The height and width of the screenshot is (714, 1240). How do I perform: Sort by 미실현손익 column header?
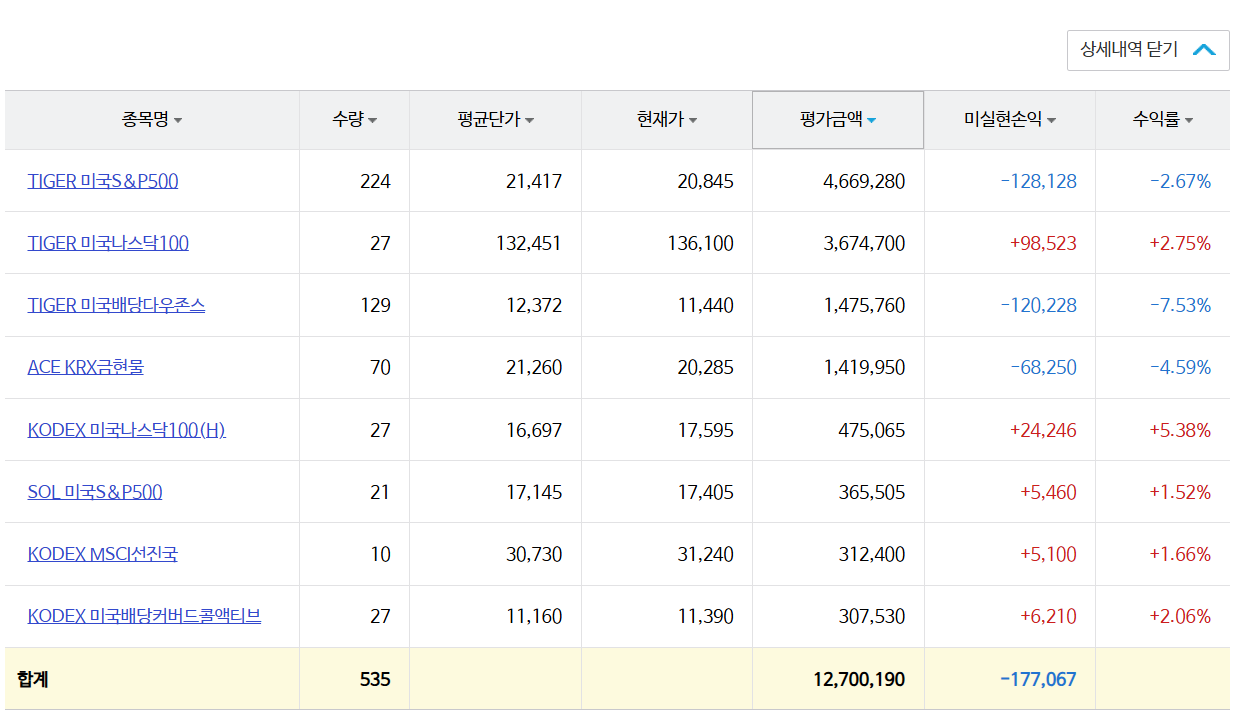tap(1010, 120)
